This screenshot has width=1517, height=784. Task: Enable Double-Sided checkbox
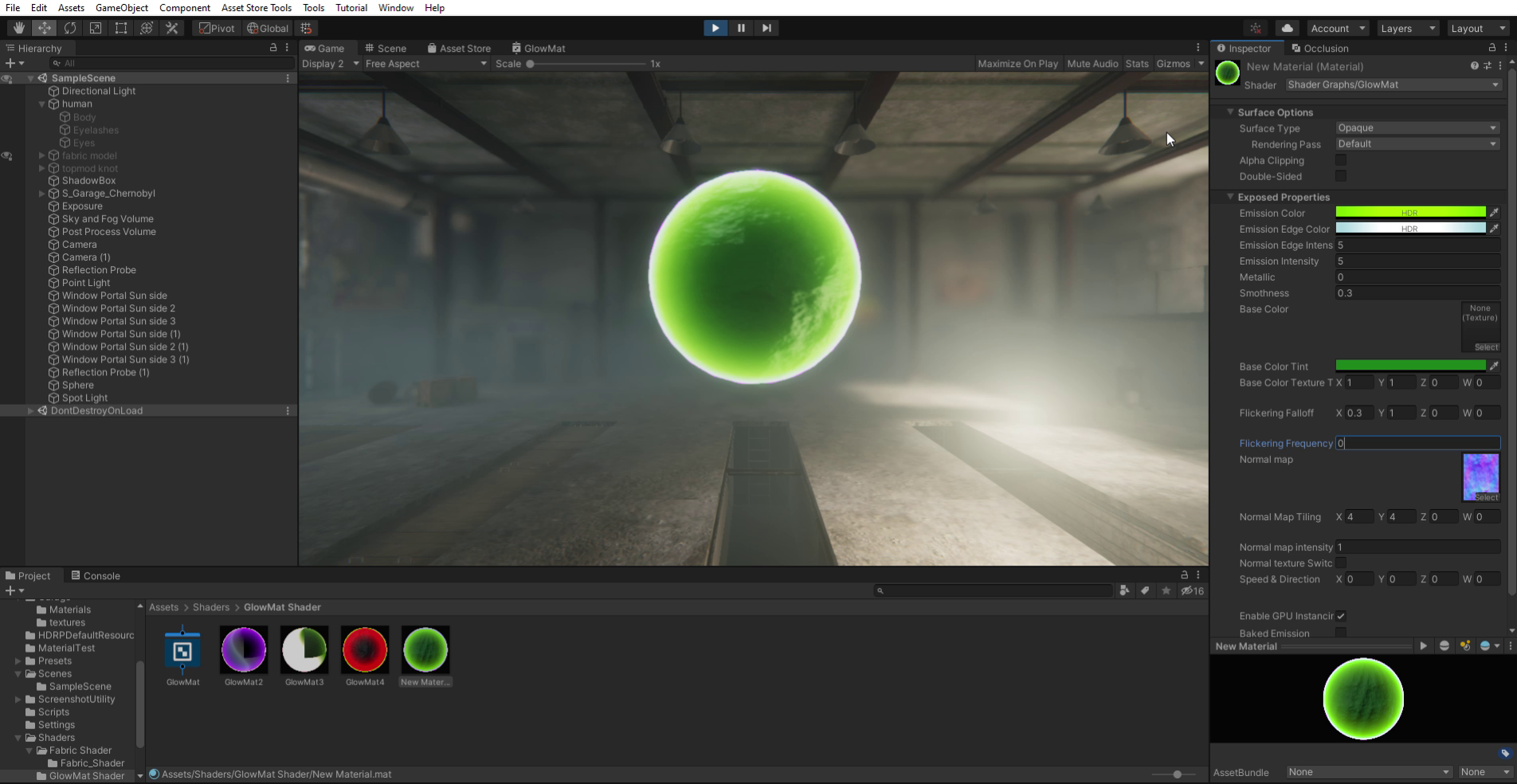pos(1341,176)
